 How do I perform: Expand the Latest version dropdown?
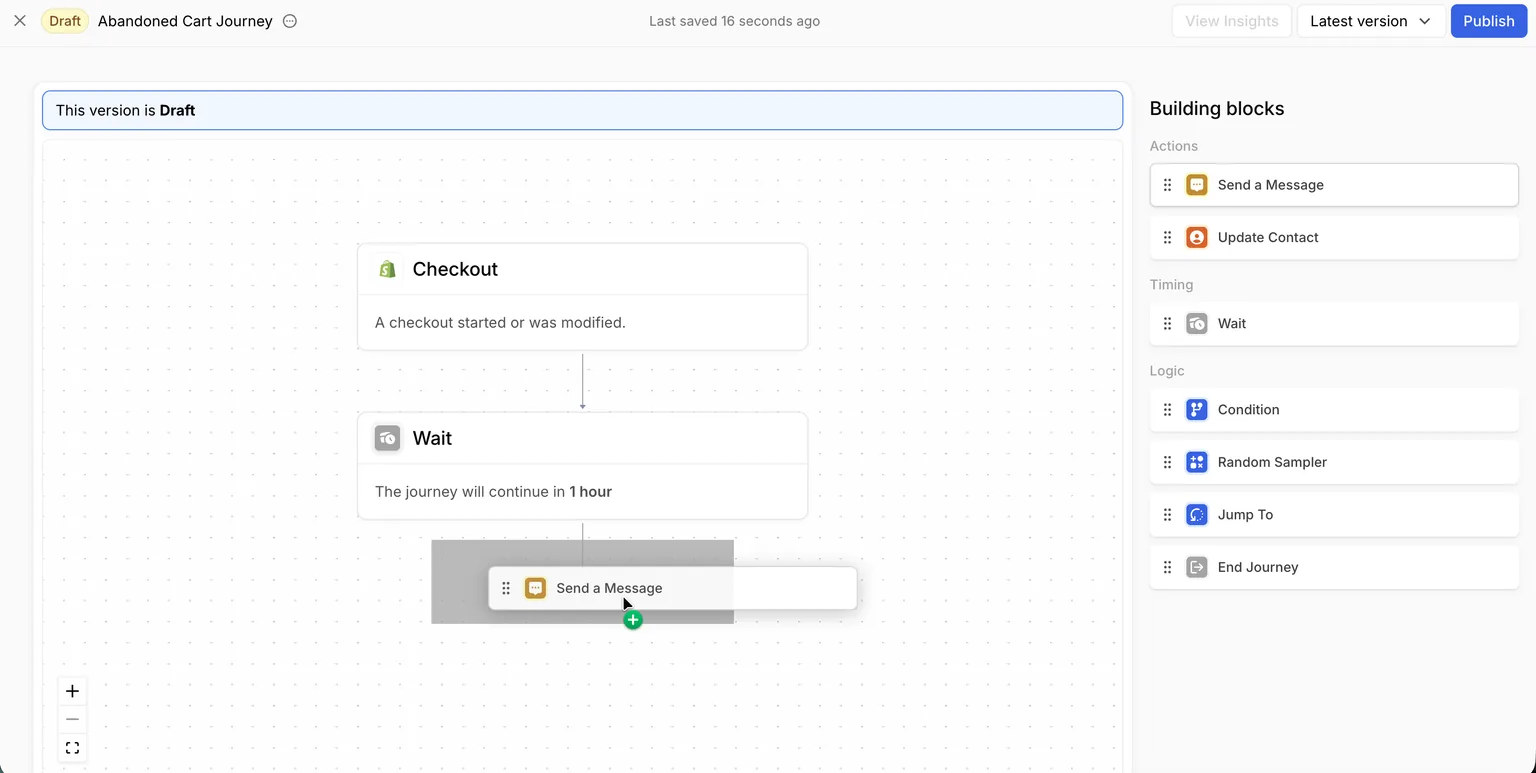tap(1371, 21)
